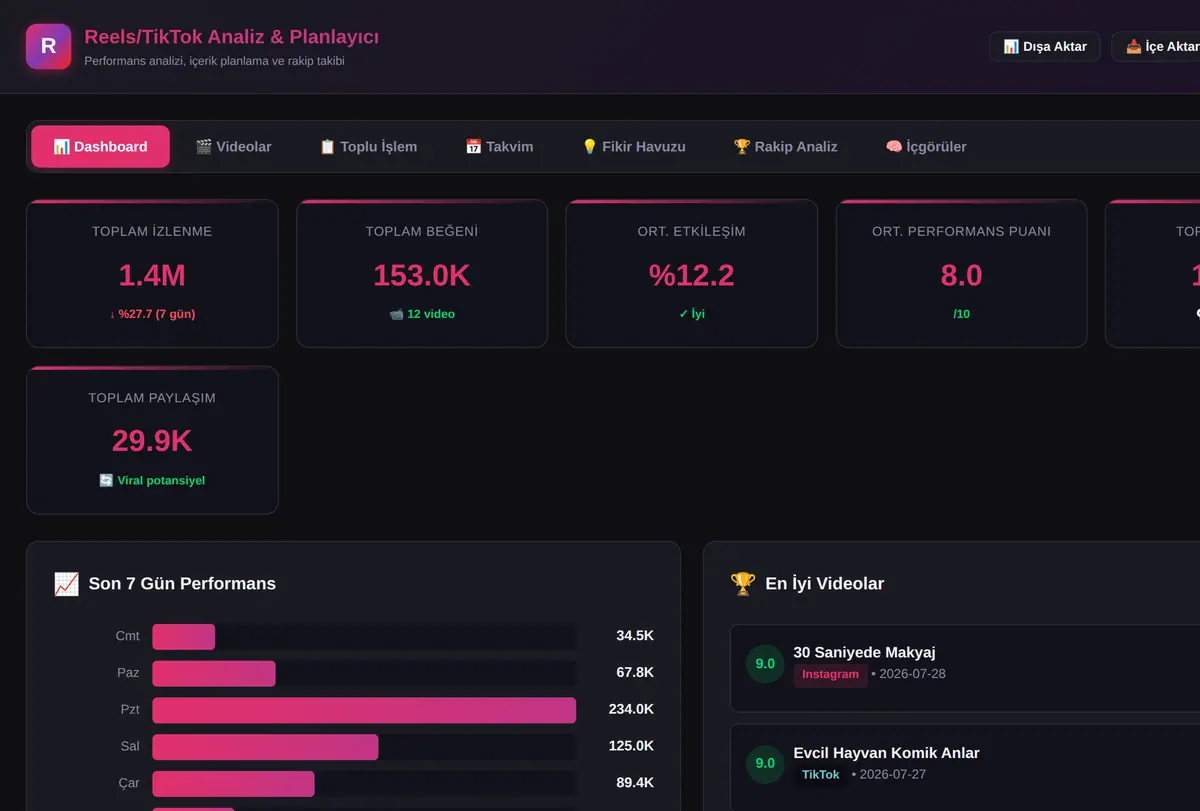Viewport: 1200px width, 811px height.
Task: Switch to the Rakip Analiz tab
Action: (x=786, y=147)
